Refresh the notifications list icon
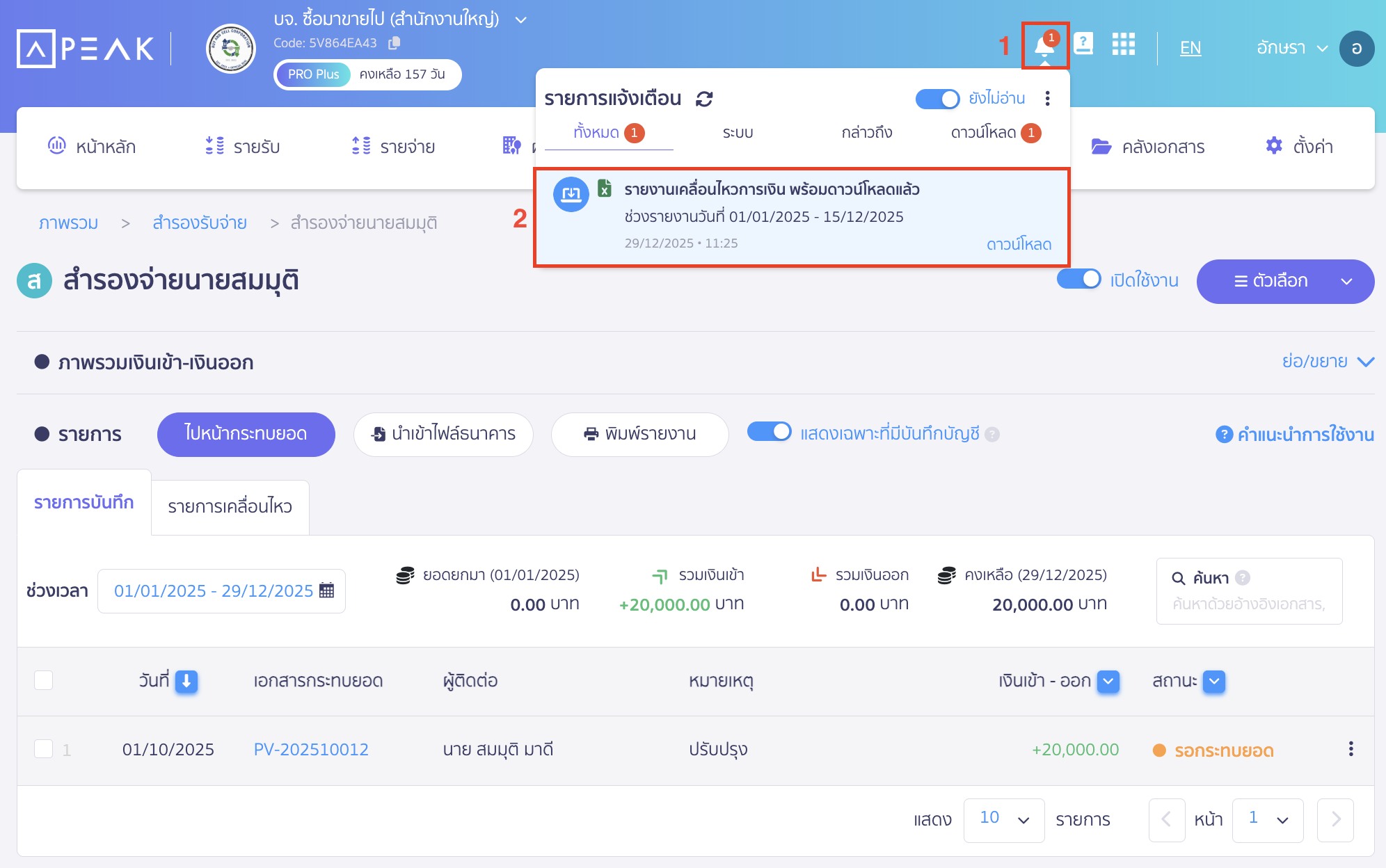 [x=704, y=99]
